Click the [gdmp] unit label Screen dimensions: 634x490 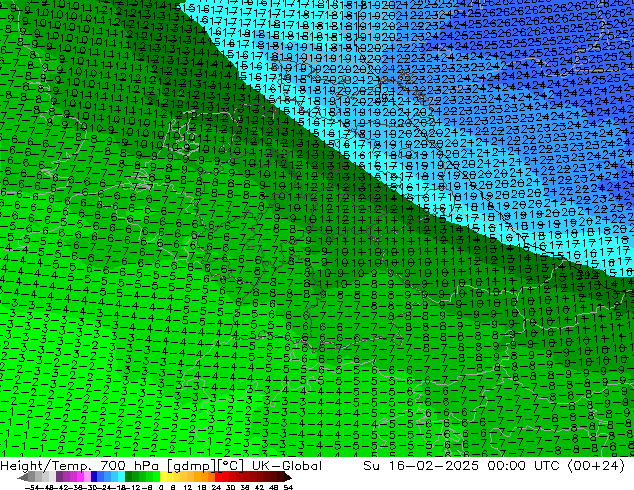click(192, 466)
